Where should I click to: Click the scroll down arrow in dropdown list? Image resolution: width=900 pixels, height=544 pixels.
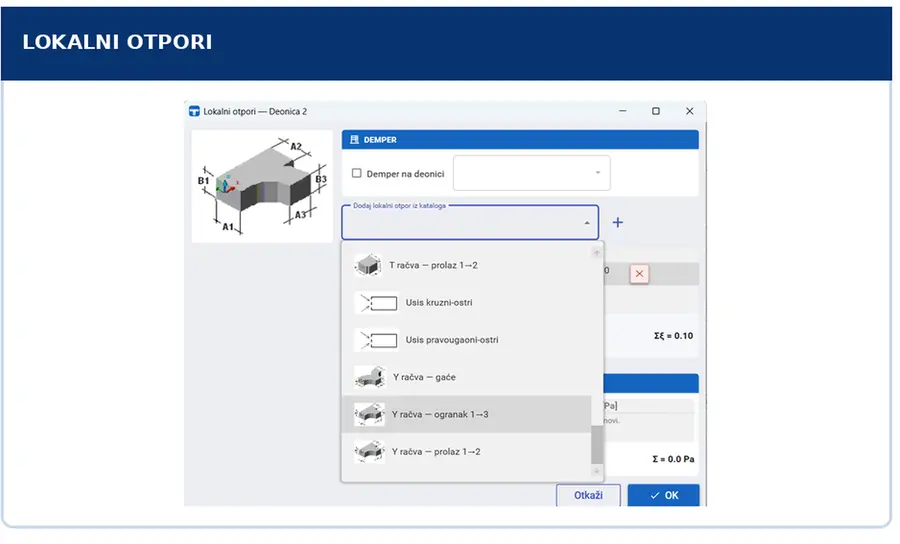pos(597,471)
